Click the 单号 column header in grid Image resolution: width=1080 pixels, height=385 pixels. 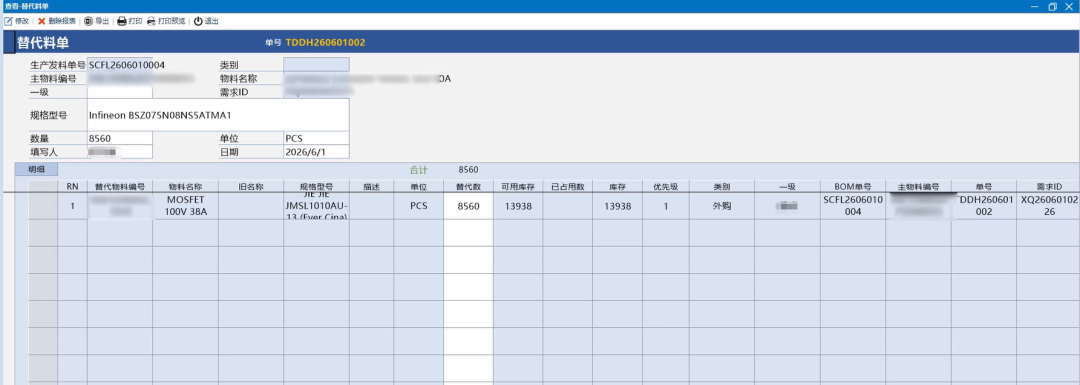pyautogui.click(x=984, y=187)
